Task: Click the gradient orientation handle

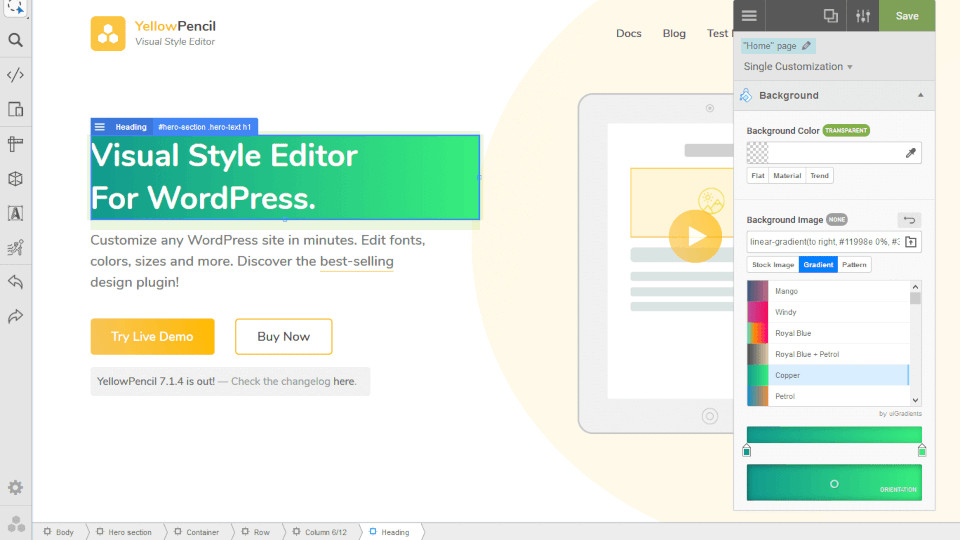Action: (x=834, y=484)
